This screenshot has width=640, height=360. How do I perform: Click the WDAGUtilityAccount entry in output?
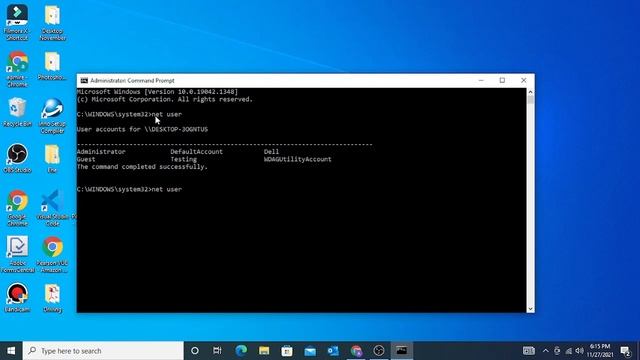(x=298, y=159)
